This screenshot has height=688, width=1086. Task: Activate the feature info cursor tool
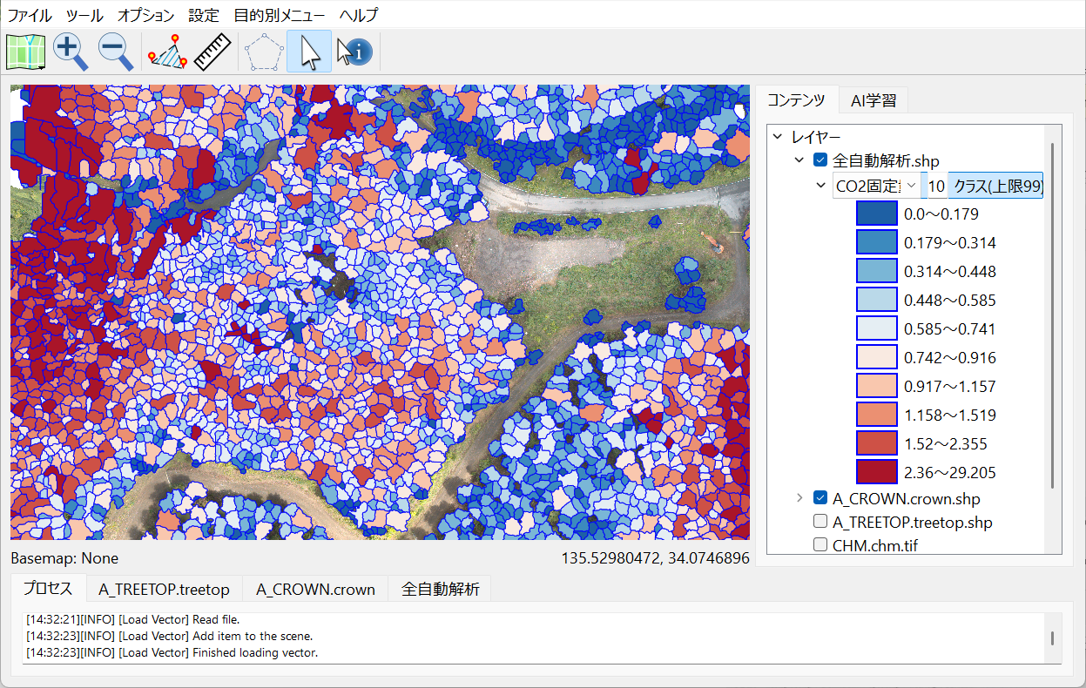tap(354, 52)
